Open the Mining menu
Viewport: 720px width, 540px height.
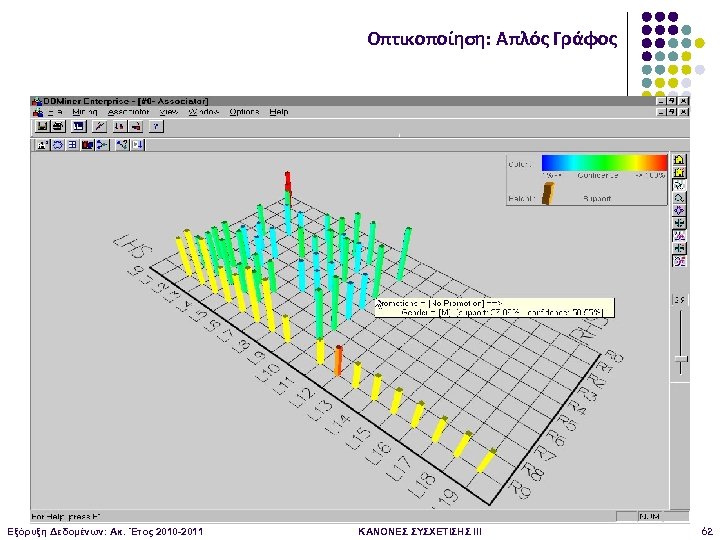[85, 112]
